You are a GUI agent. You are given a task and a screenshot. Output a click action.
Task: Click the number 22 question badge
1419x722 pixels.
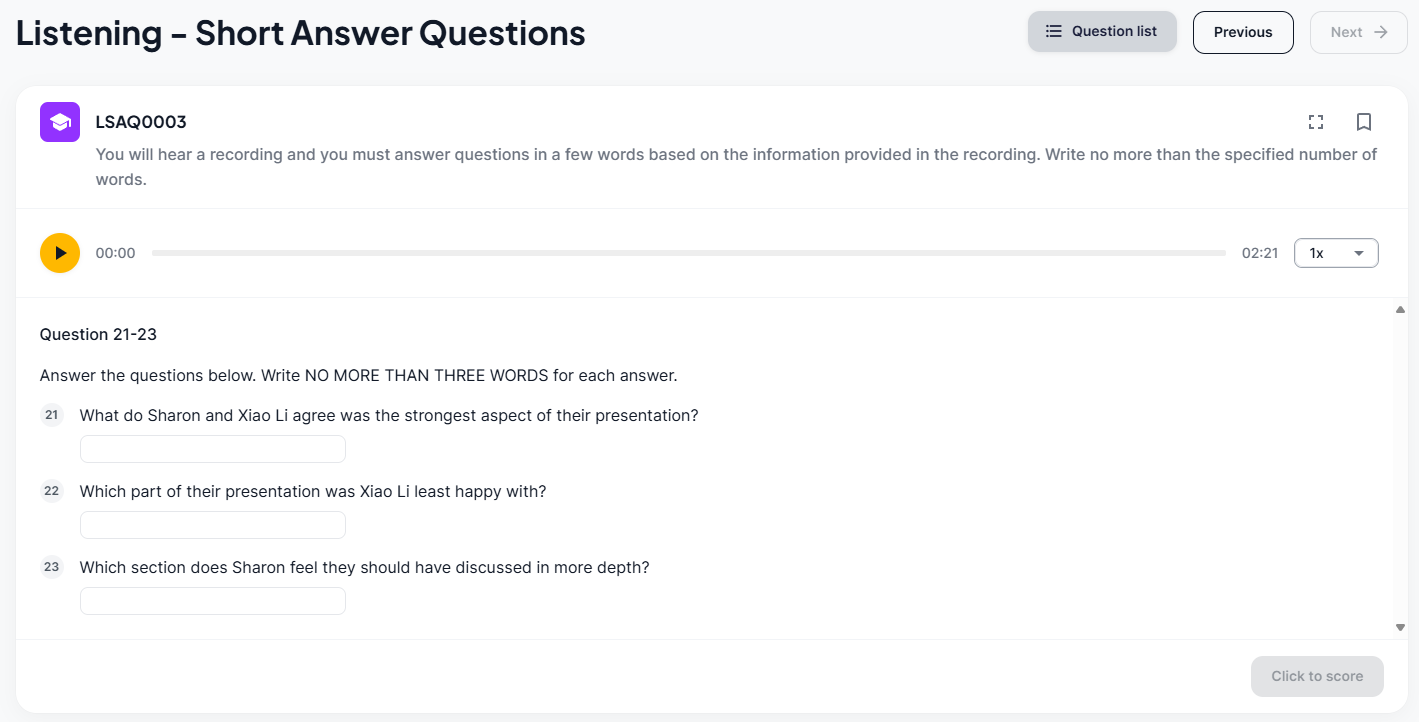click(52, 491)
